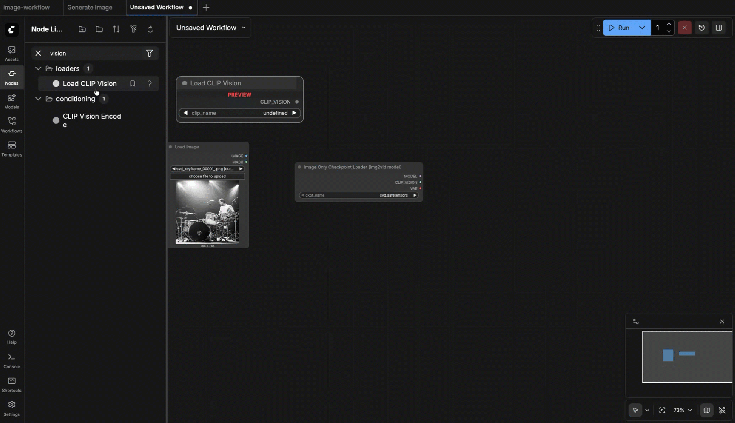Viewport: 735px width, 423px height.
Task: Open the Assets sidebar panel
Action: (x=12, y=53)
